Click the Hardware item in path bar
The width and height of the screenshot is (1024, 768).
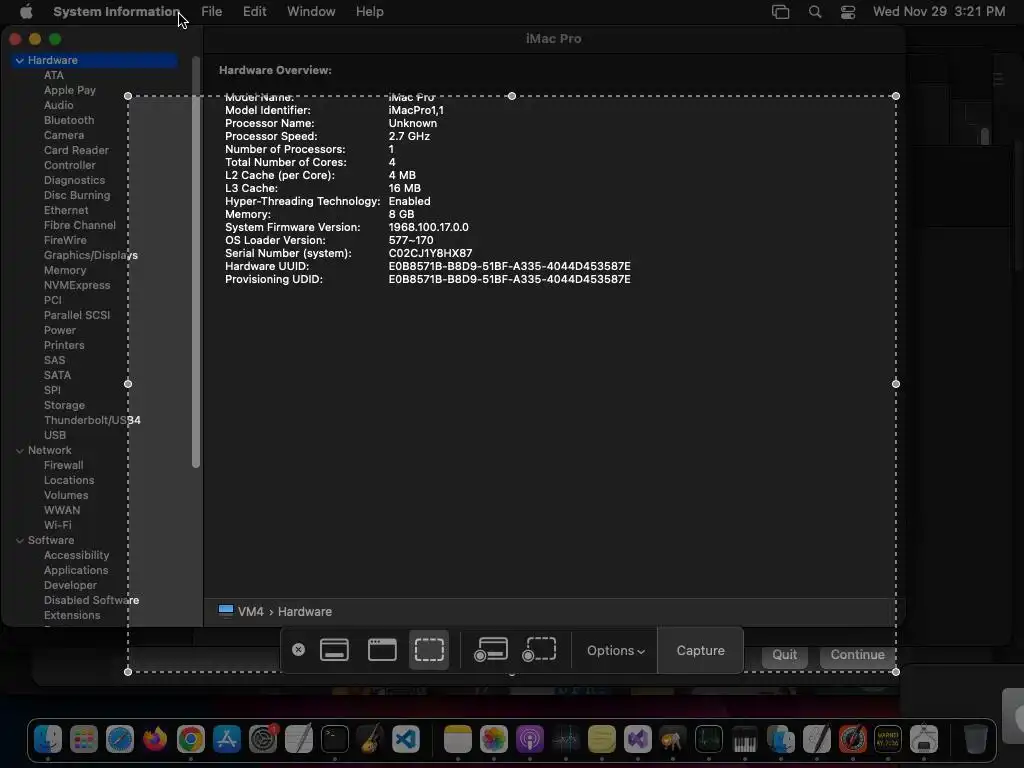[x=305, y=612]
